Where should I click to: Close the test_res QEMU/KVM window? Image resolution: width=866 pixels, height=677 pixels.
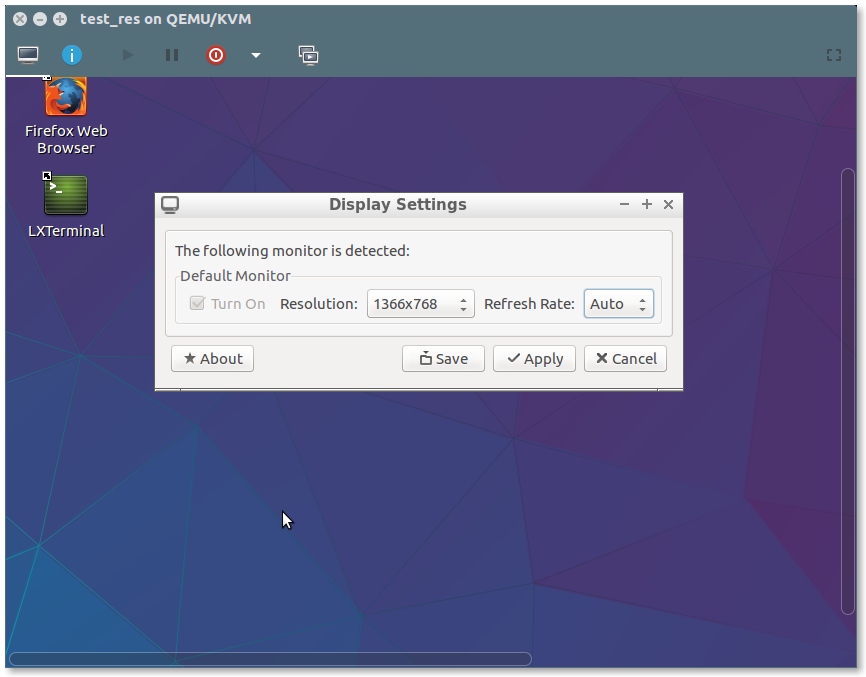(x=20, y=19)
